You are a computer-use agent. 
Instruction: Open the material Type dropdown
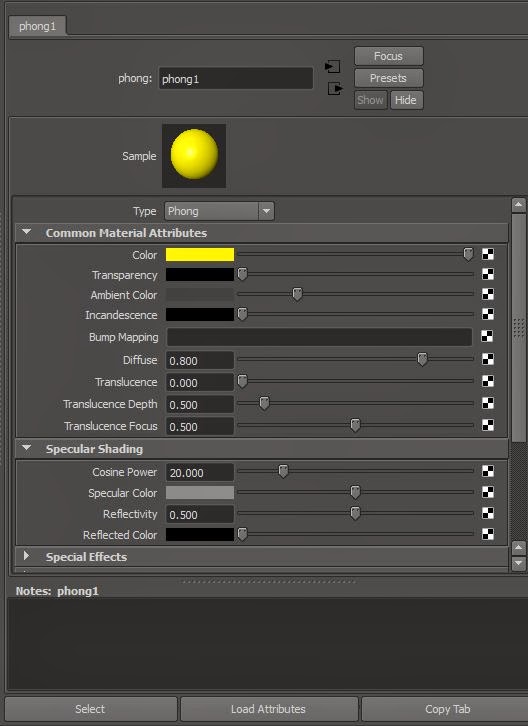pyautogui.click(x=220, y=211)
